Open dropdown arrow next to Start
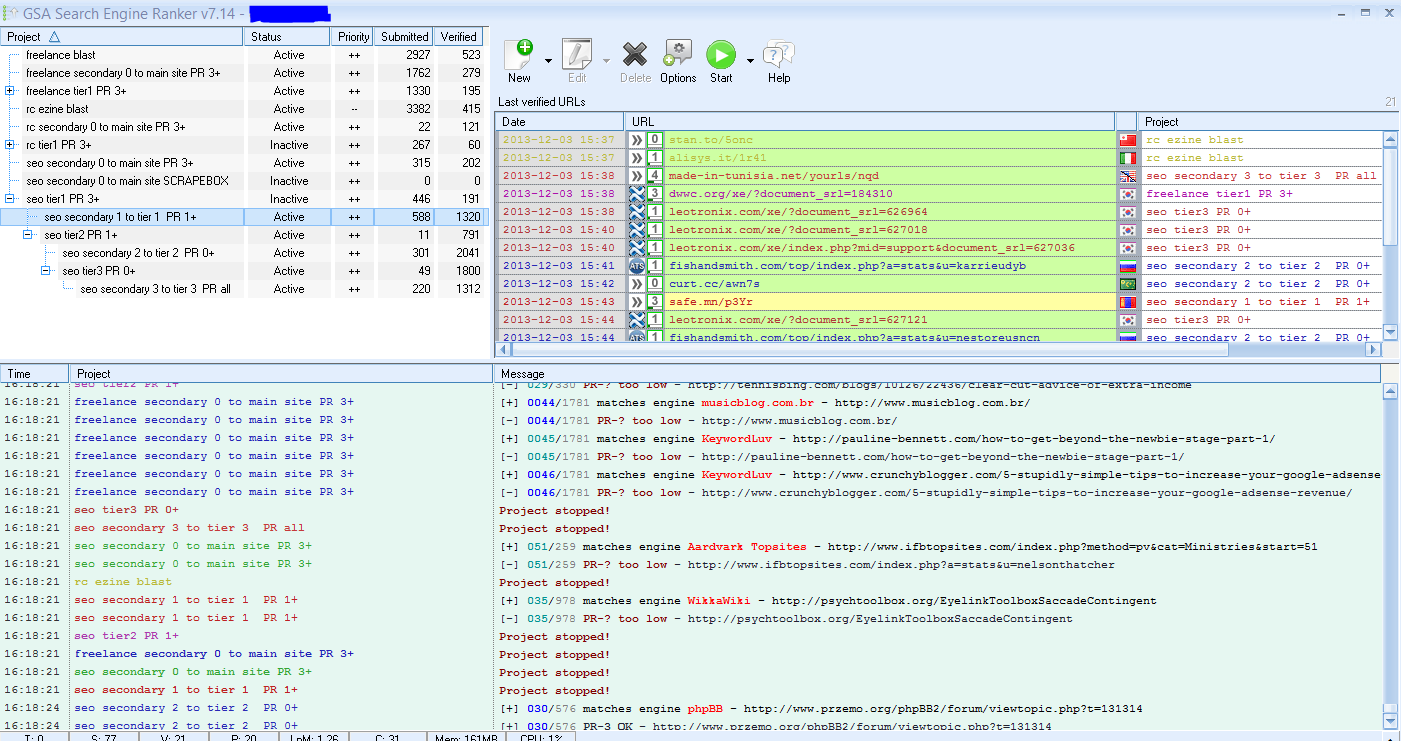This screenshot has width=1401, height=741. point(750,61)
